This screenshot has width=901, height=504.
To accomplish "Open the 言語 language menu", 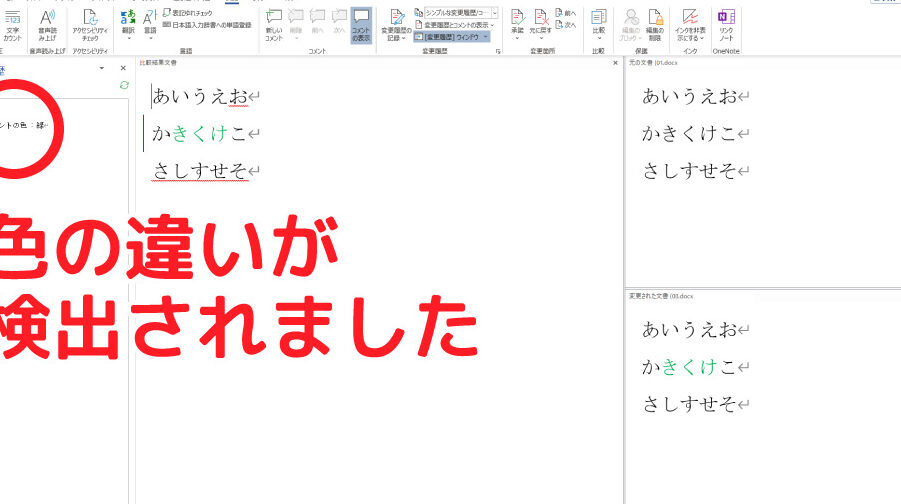I will coord(150,25).
